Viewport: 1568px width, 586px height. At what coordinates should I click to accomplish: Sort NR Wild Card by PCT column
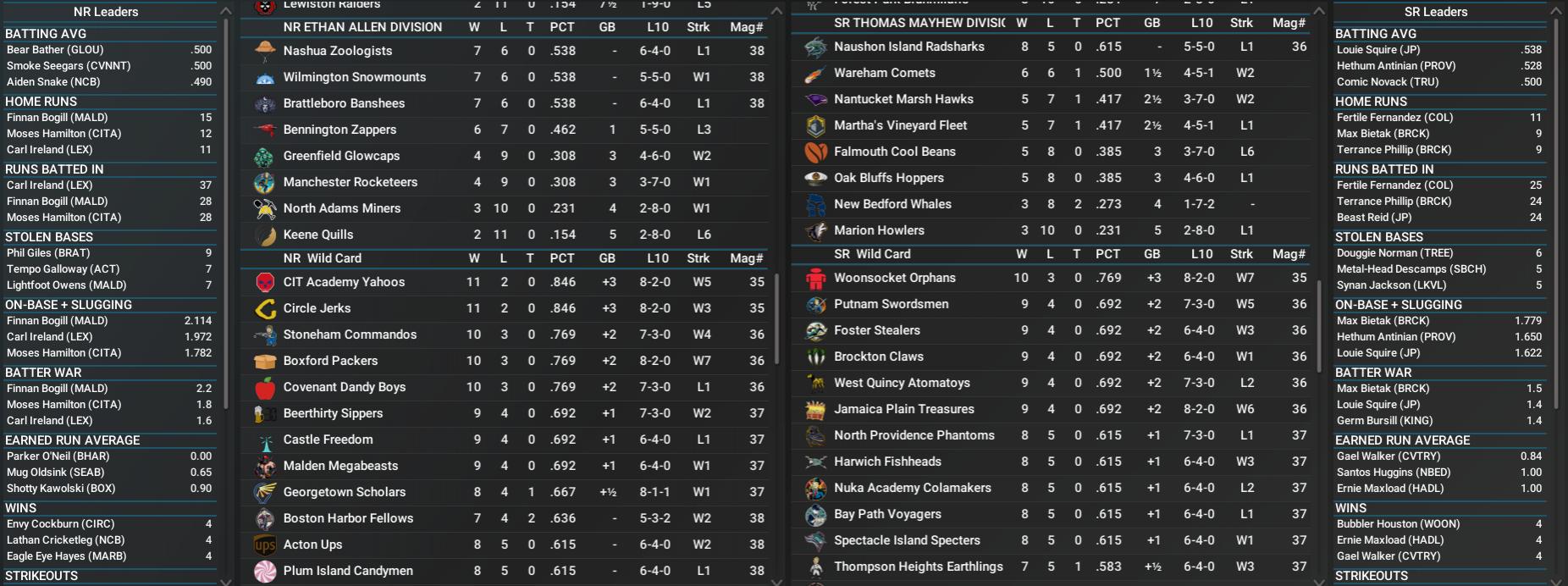tap(562, 258)
